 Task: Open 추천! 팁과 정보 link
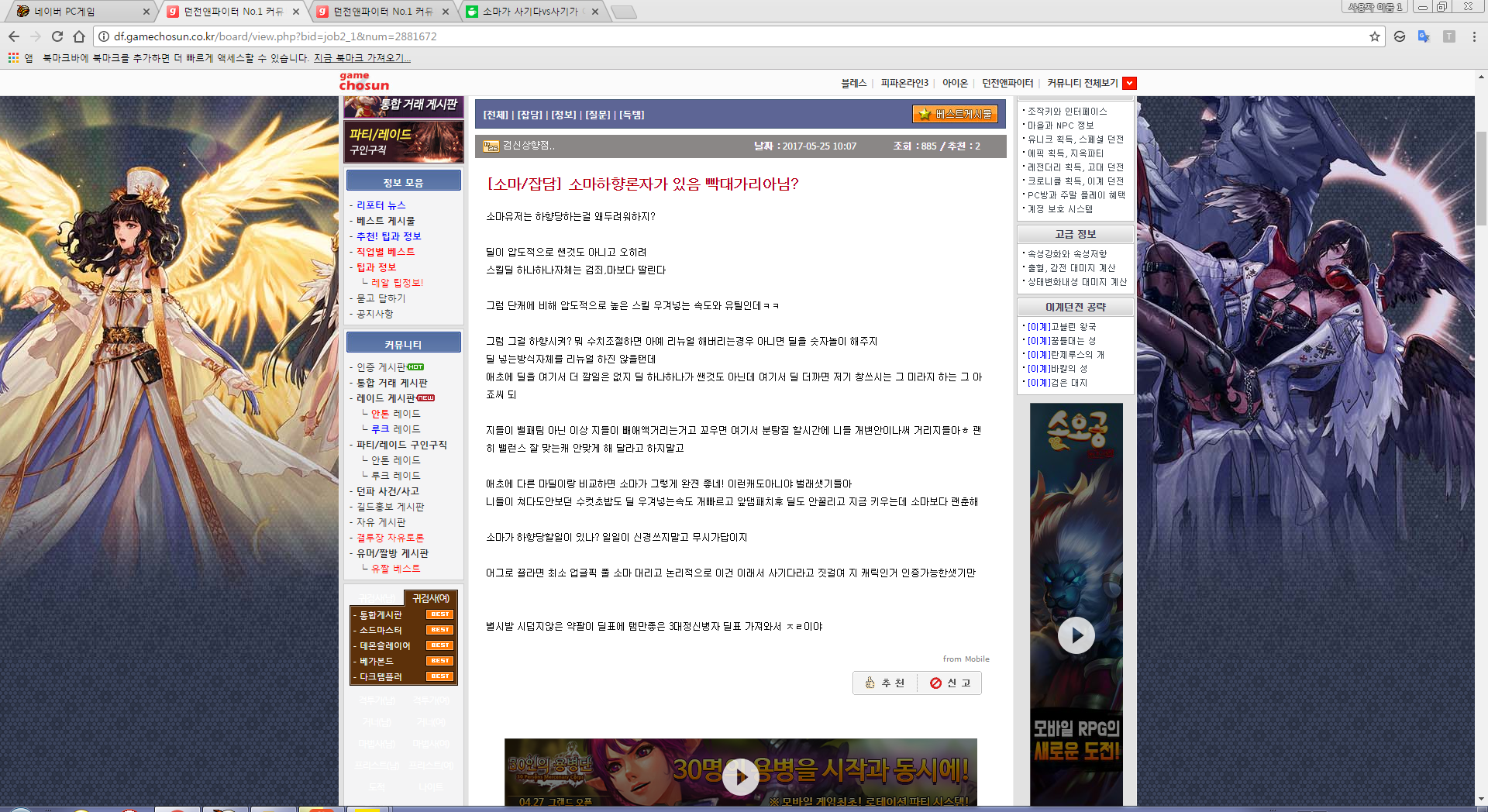[x=388, y=236]
